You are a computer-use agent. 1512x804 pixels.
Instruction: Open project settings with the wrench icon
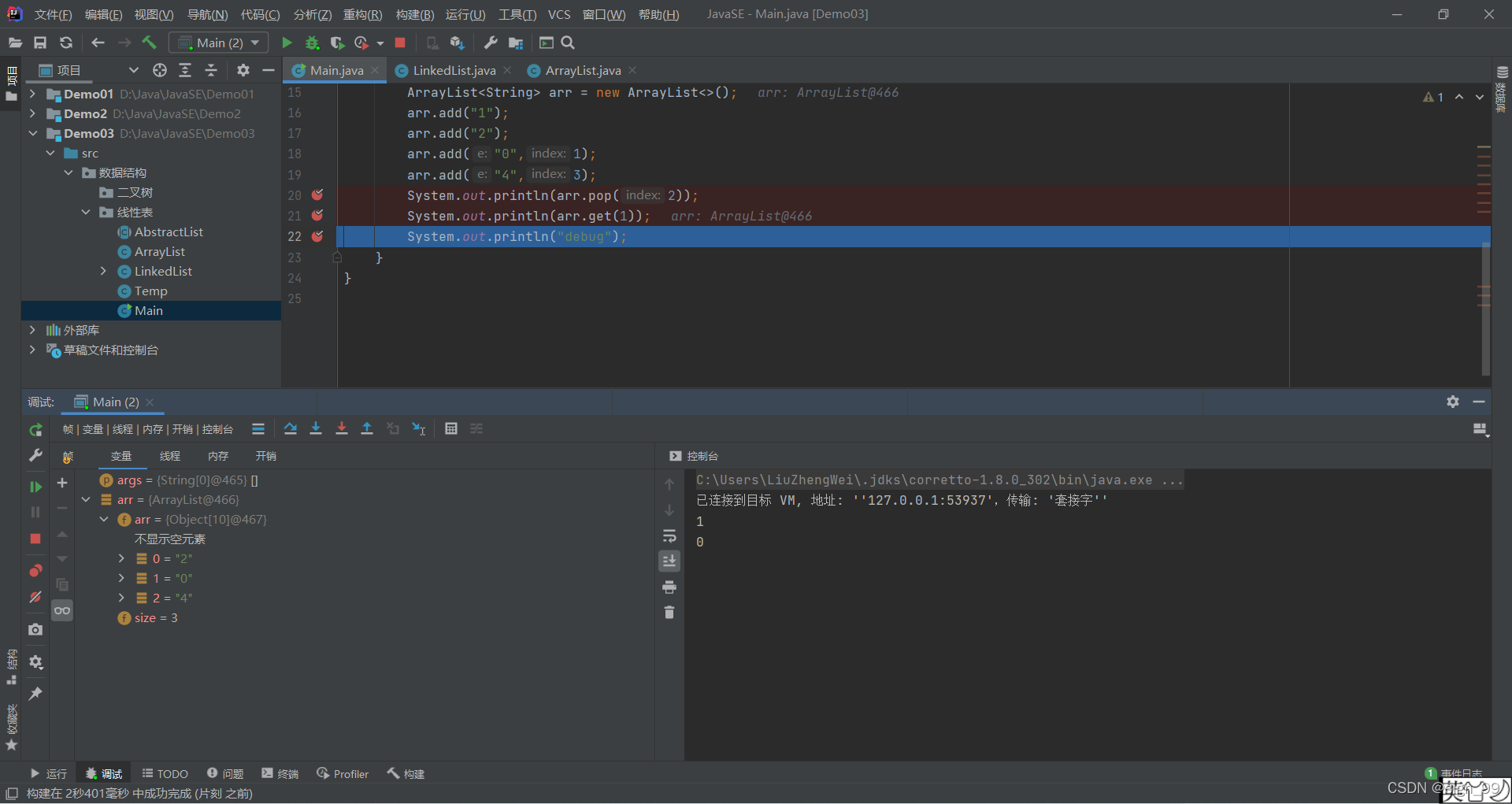point(490,43)
